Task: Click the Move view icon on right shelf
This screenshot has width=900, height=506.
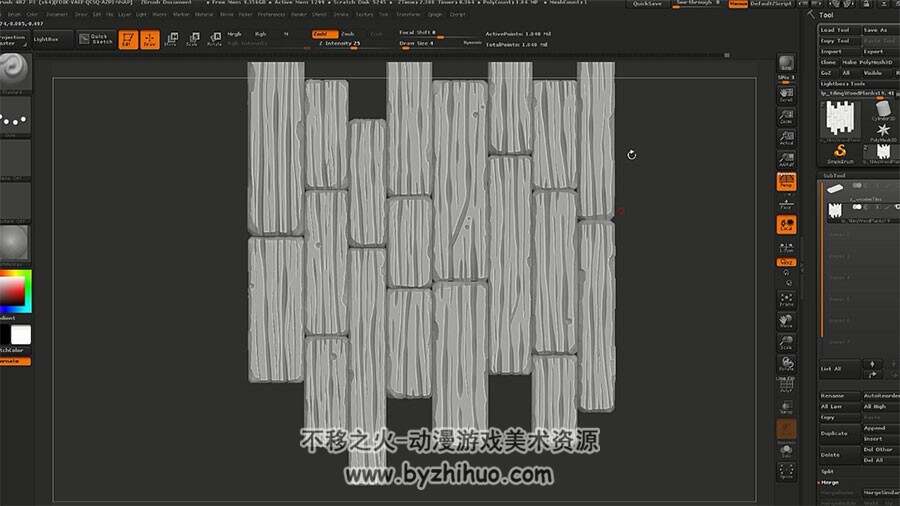Action: click(786, 321)
